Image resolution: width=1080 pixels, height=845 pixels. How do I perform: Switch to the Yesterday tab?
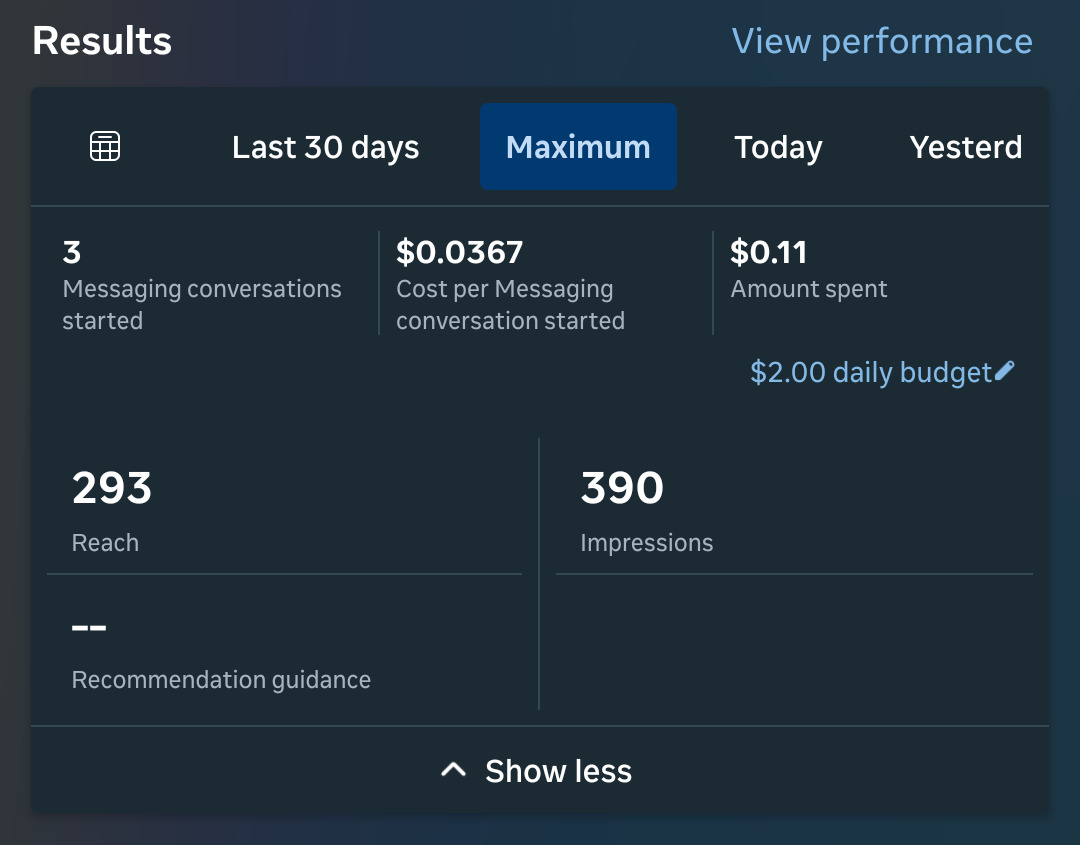966,146
